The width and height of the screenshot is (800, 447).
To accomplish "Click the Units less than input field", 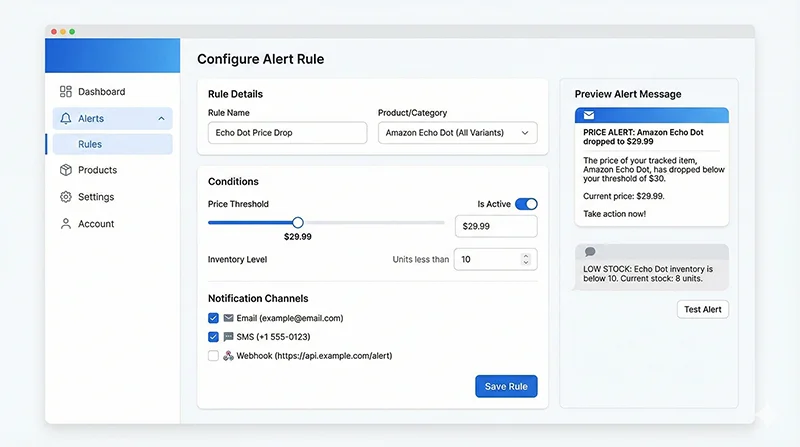I will [x=495, y=259].
